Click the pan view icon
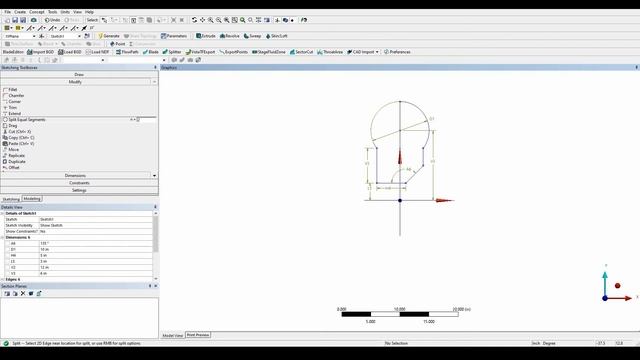Image resolution: width=640 pixels, height=360 pixels. (x=202, y=20)
